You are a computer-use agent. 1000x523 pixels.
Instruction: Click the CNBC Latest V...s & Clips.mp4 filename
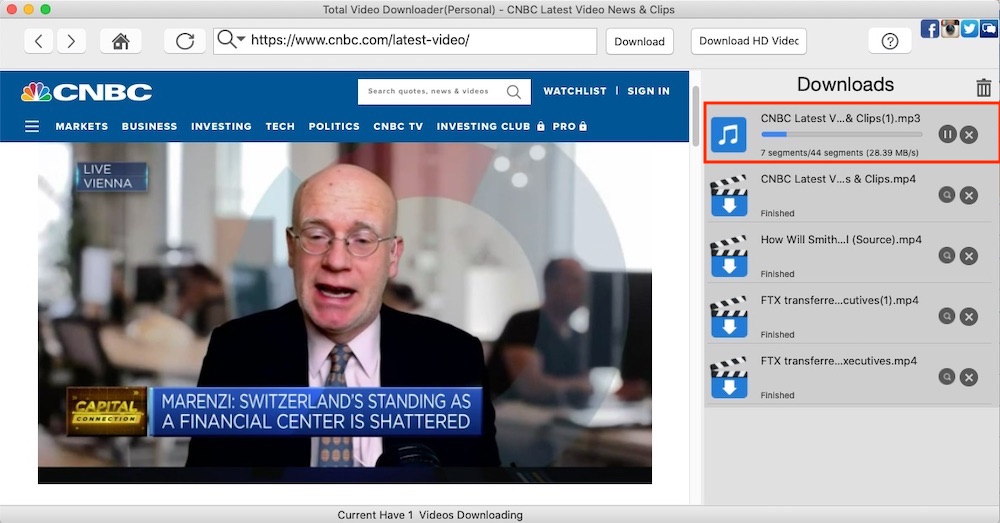(838, 179)
